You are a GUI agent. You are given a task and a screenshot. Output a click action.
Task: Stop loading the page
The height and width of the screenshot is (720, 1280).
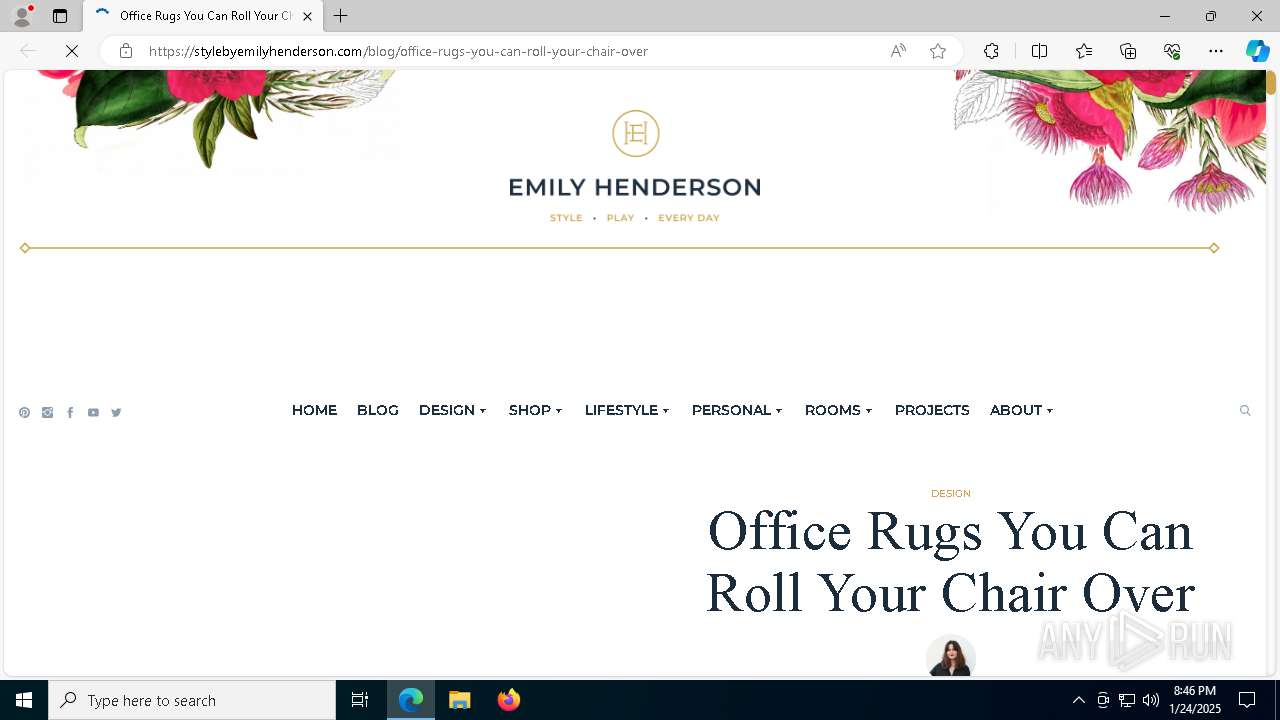(x=72, y=51)
